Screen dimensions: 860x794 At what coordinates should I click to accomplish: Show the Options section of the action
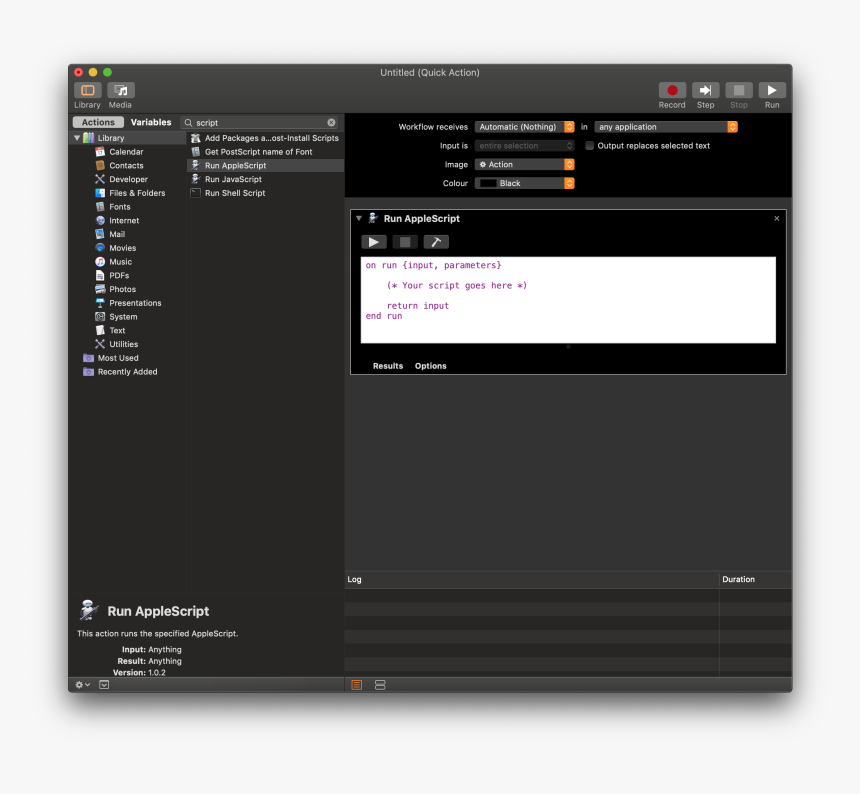431,366
